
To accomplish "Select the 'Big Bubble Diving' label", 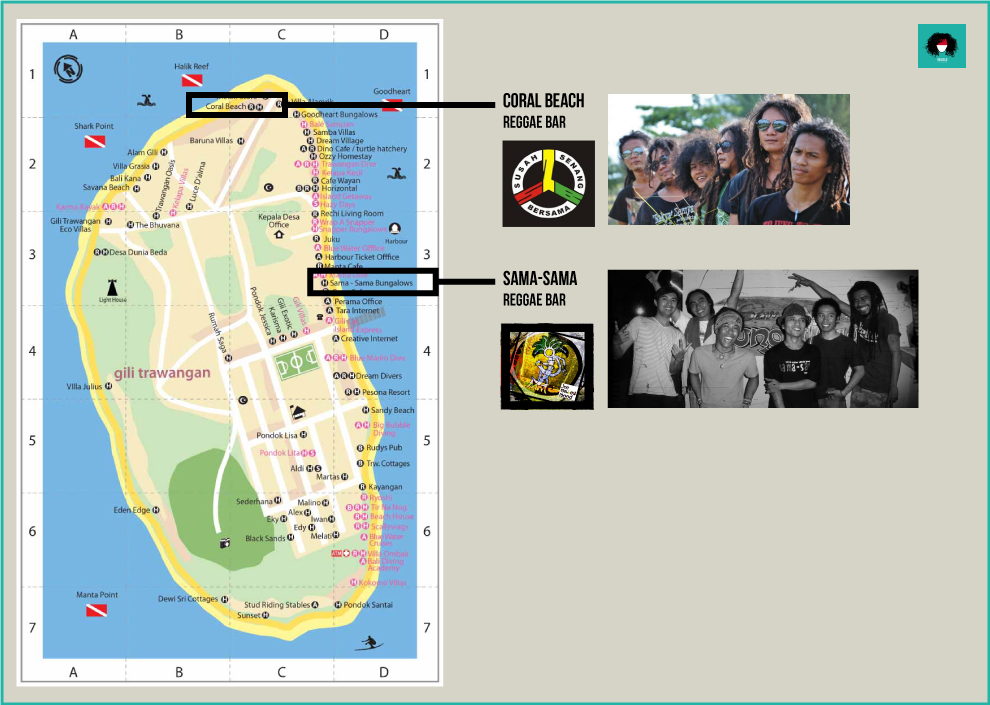I will tap(391, 429).
